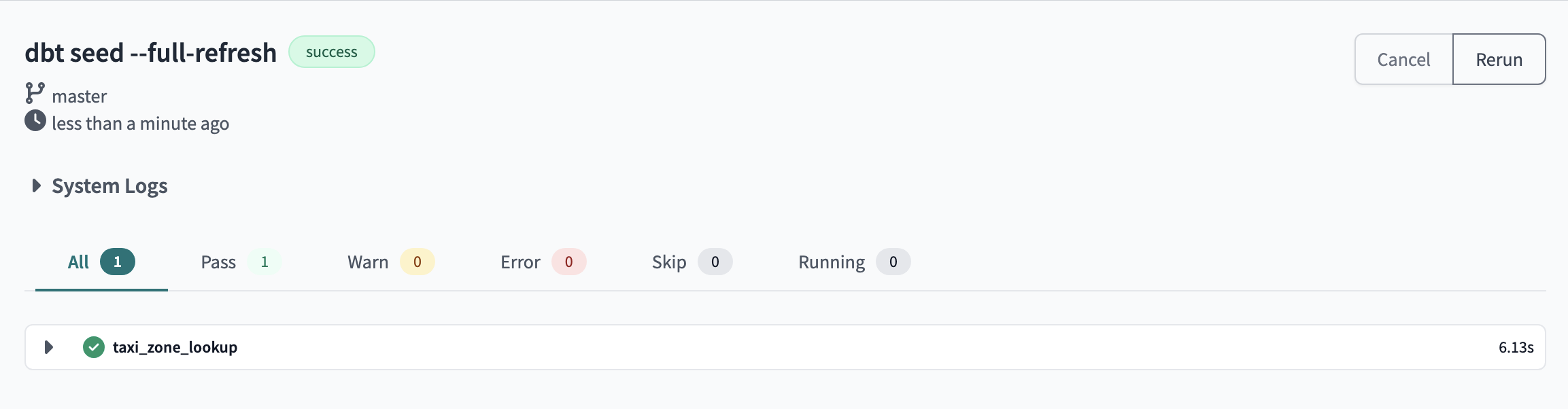Click the 6.13s duration label
Screen dimensions: 1568x409
pos(1516,347)
